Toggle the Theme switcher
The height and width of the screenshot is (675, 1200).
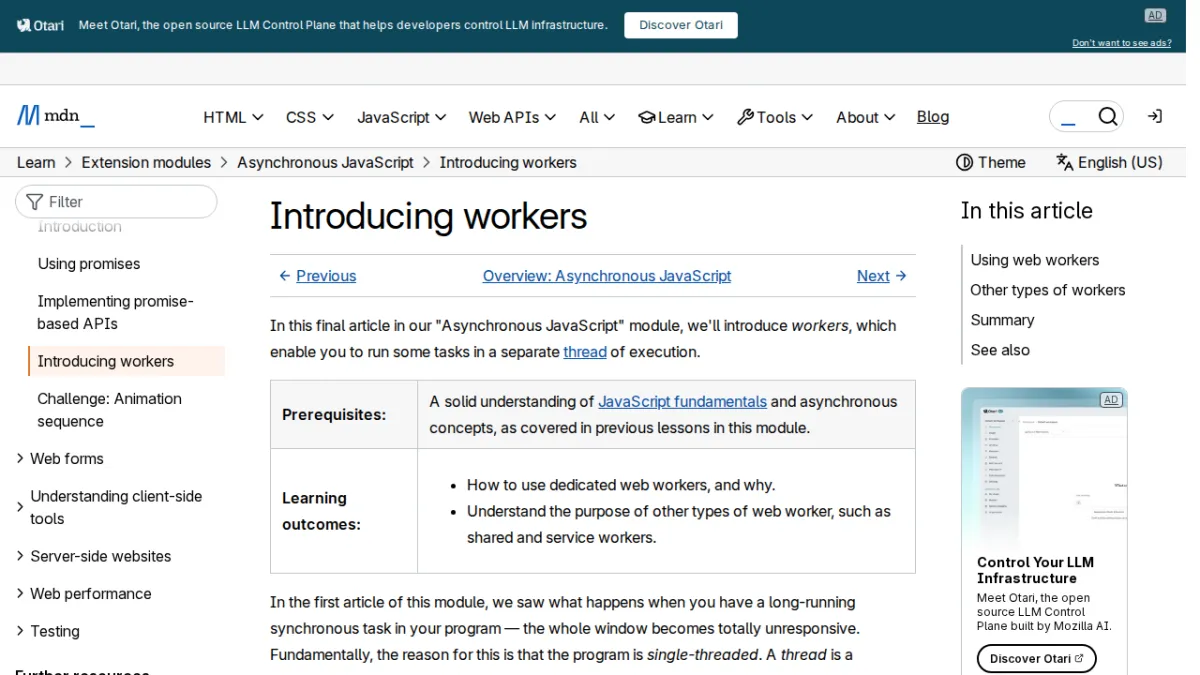pyautogui.click(x=991, y=162)
